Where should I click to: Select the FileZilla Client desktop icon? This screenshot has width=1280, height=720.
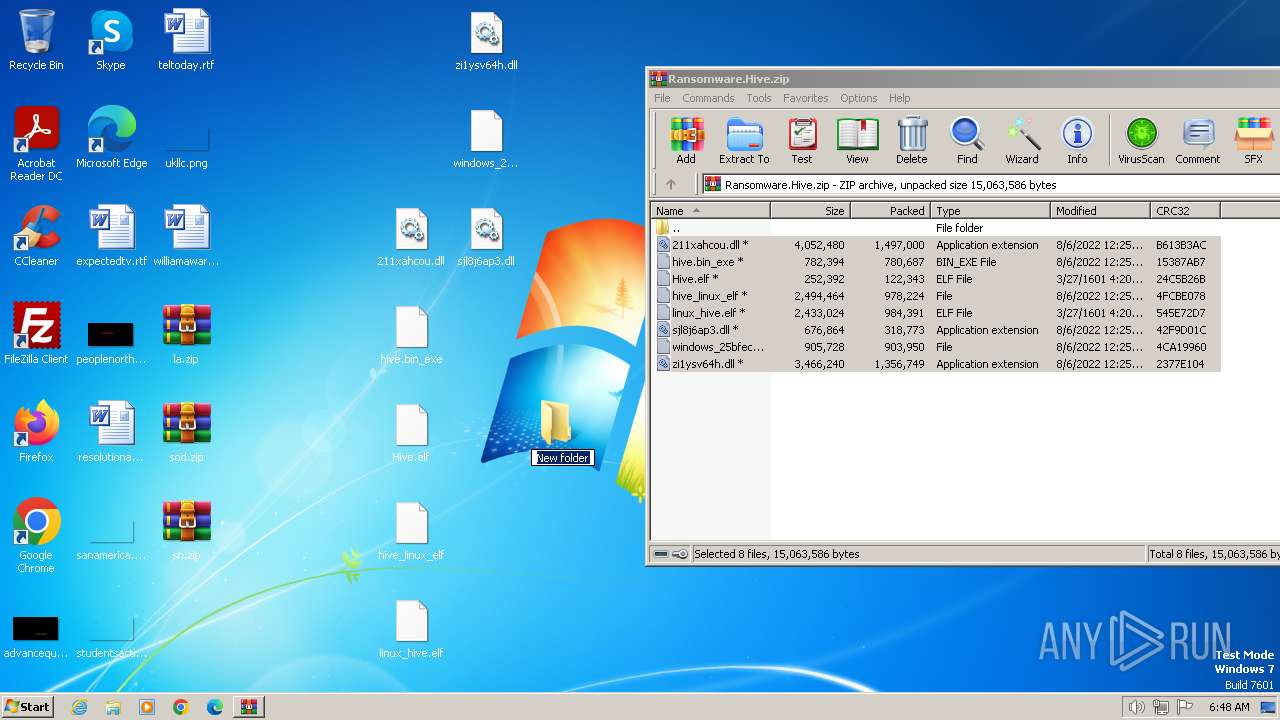(x=36, y=334)
